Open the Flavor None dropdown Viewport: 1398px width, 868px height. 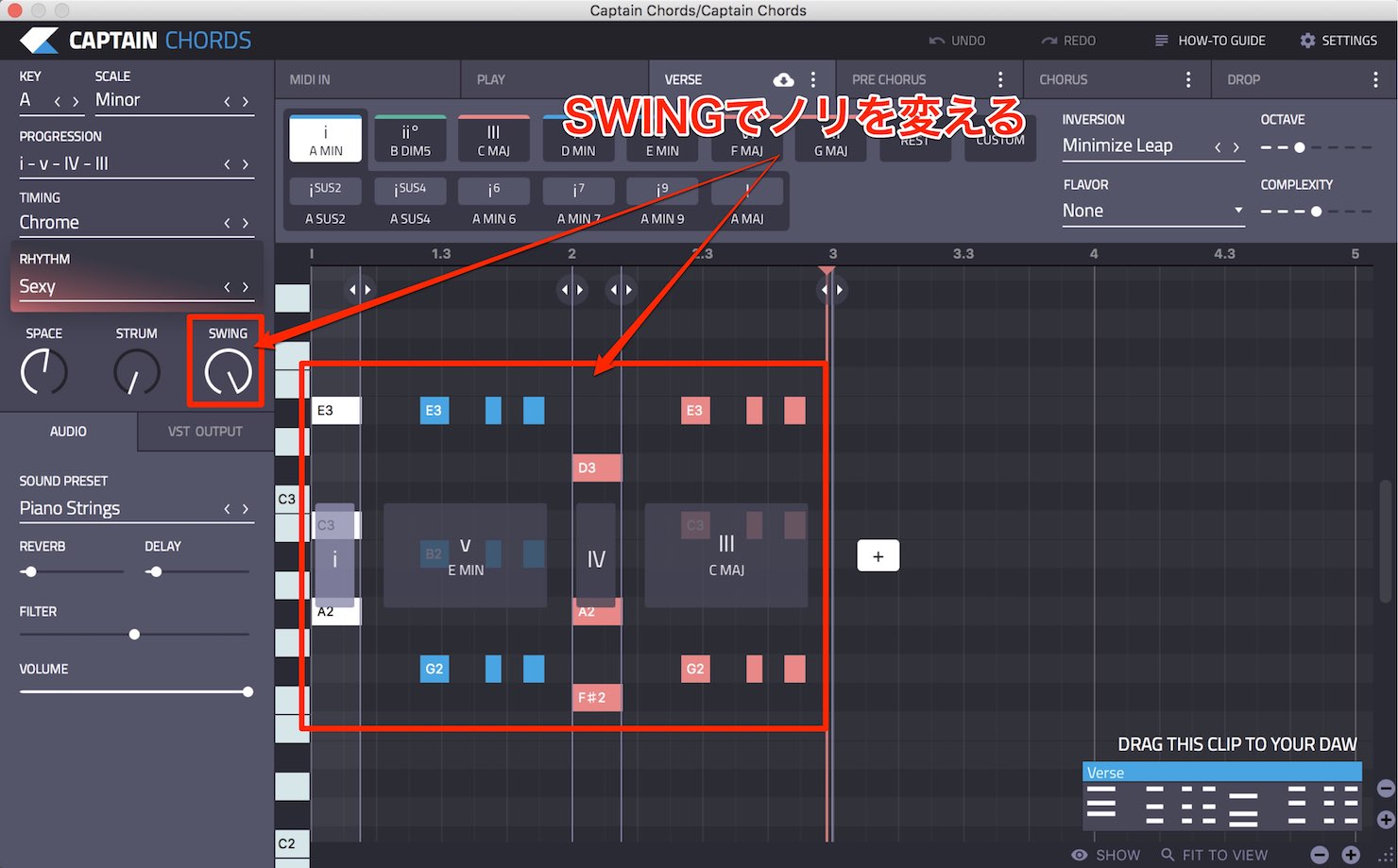[x=1152, y=211]
